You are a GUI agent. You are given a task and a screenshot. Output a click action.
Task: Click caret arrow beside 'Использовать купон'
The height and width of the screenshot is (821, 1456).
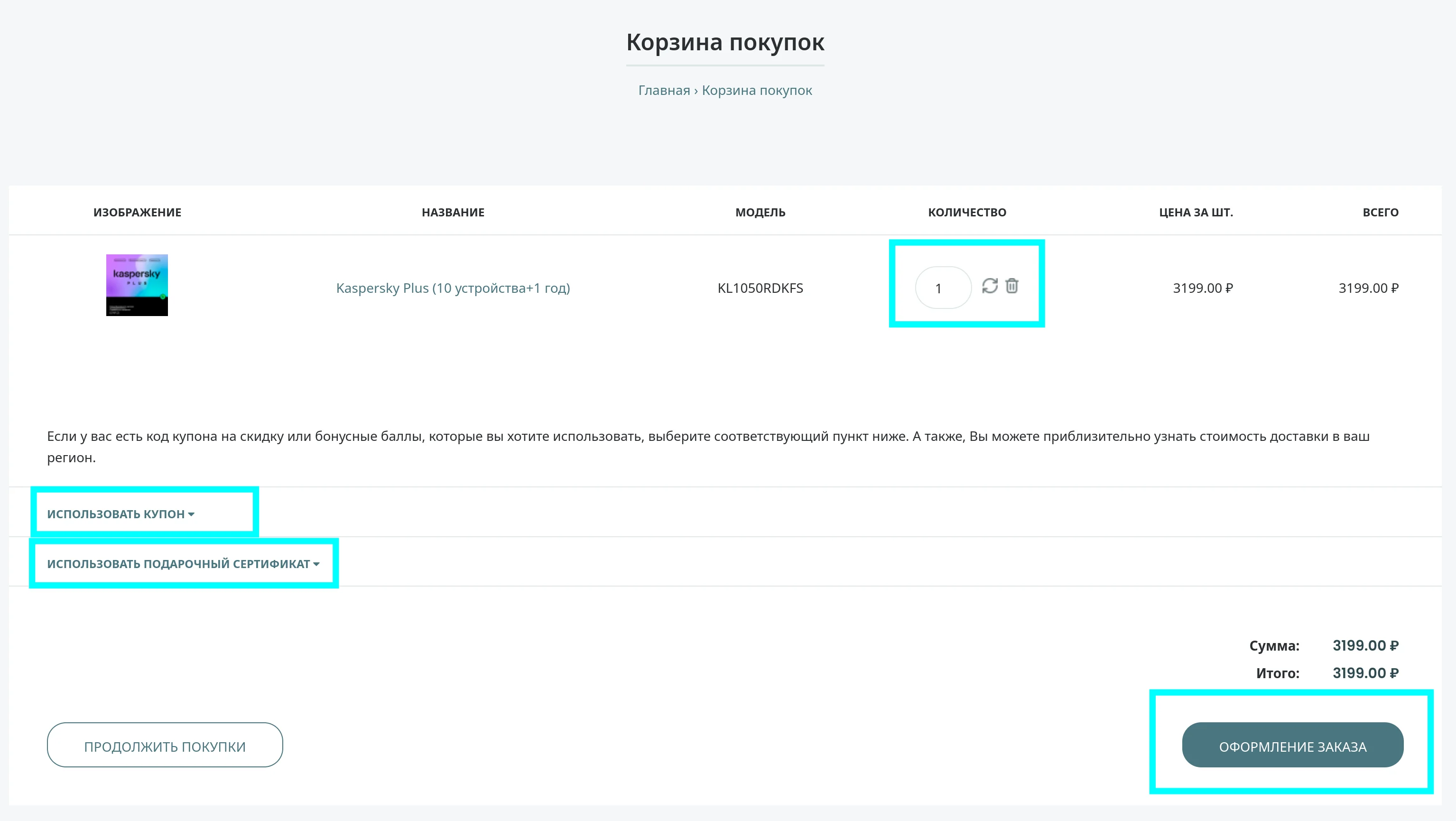tap(192, 514)
